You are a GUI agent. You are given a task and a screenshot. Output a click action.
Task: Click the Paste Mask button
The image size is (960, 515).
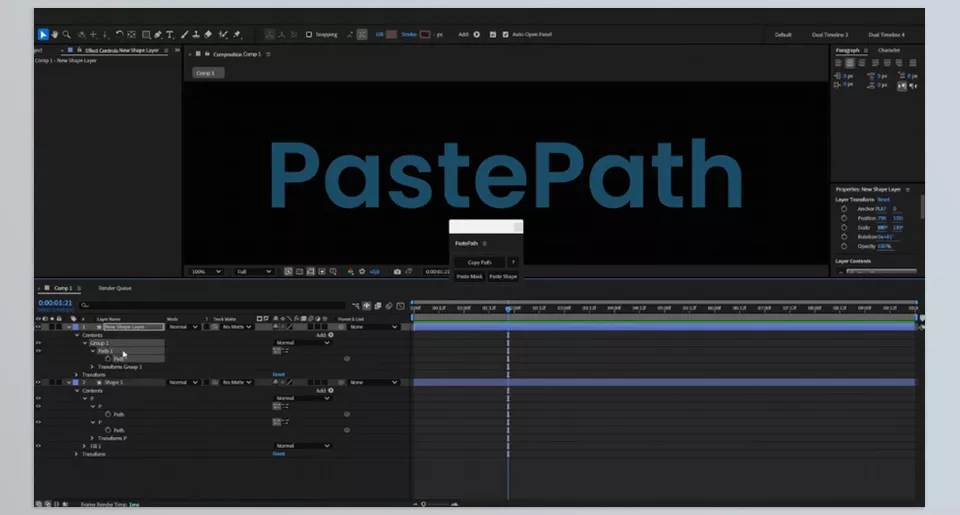tap(469, 277)
